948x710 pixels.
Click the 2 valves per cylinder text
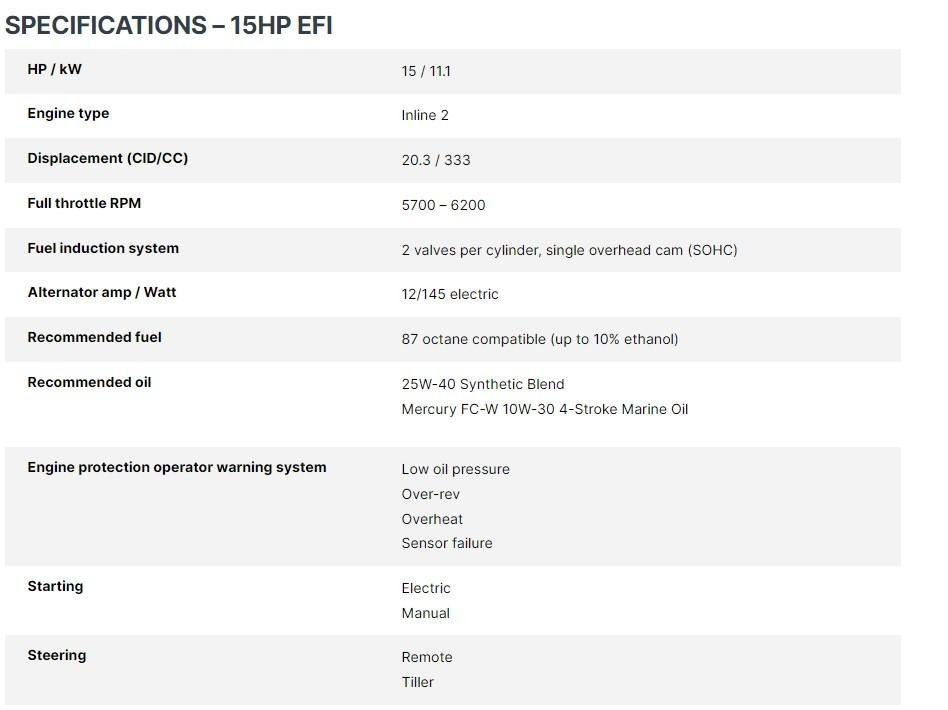coord(470,250)
